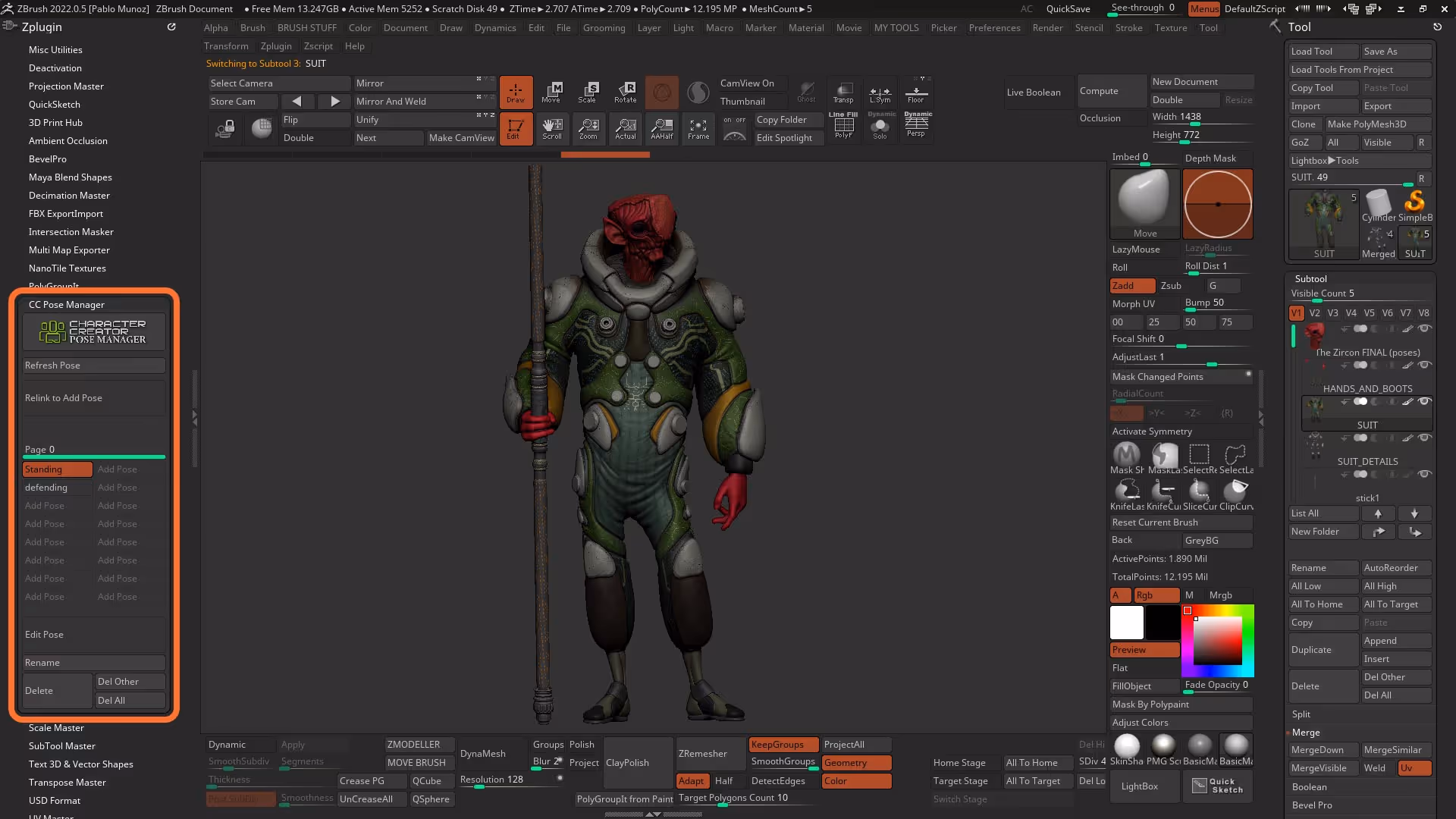This screenshot has width=1456, height=819.
Task: Toggle Persp perspective mode
Action: [916, 126]
